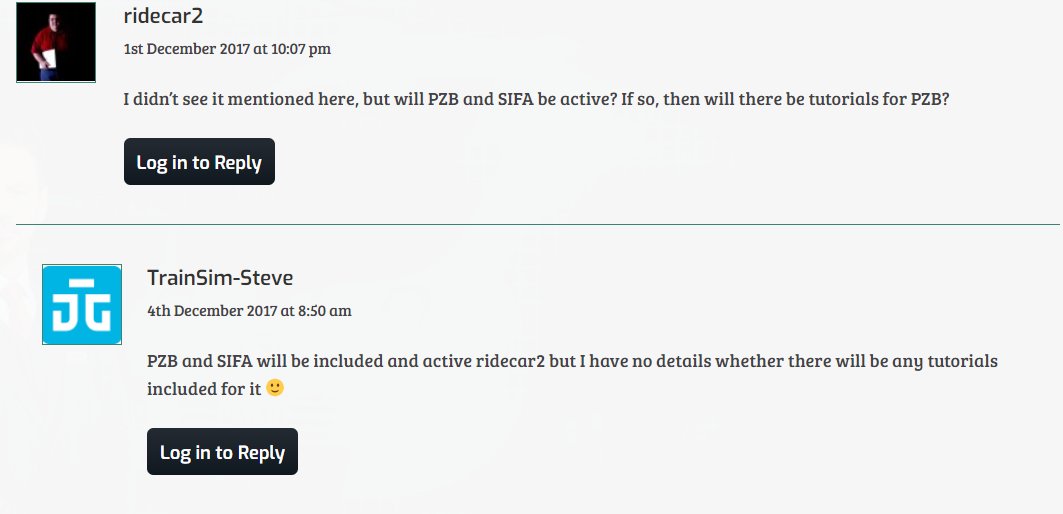Click the horizontal divider between the comments
This screenshot has height=514, width=1063.
[x=537, y=224]
